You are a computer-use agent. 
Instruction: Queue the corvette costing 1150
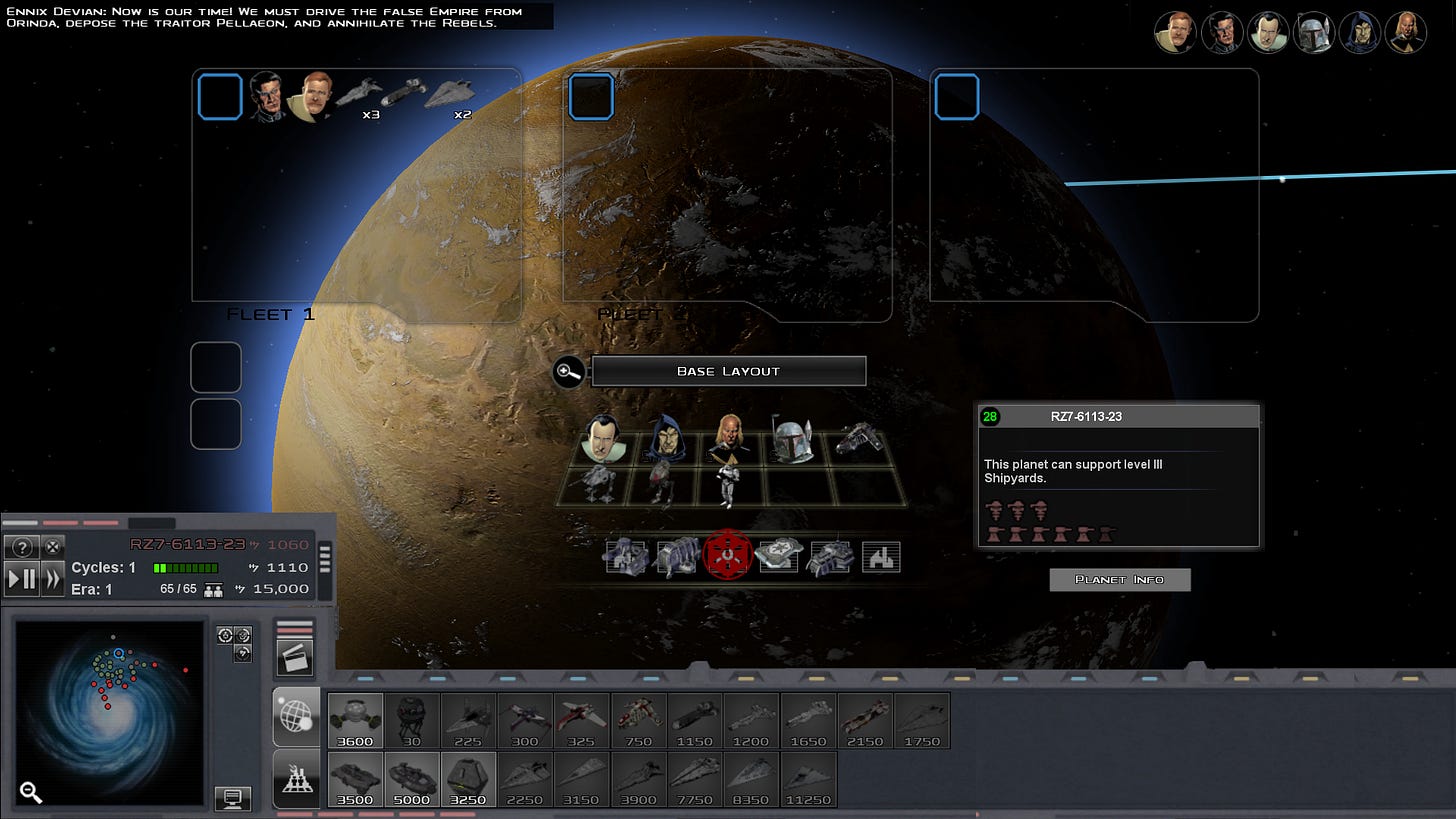(695, 721)
